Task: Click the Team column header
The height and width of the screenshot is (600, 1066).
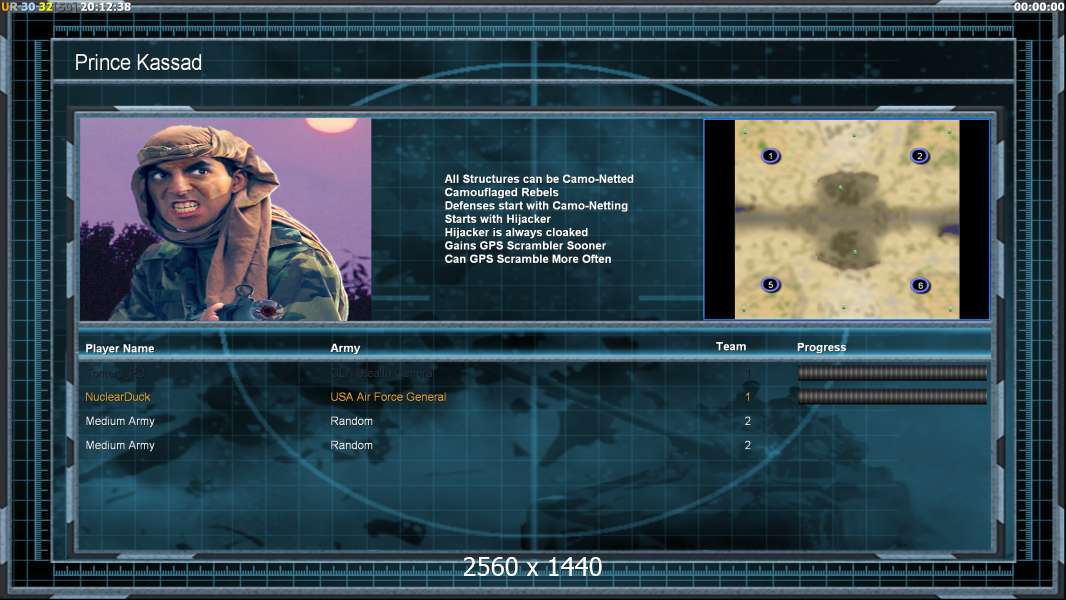Action: click(731, 347)
